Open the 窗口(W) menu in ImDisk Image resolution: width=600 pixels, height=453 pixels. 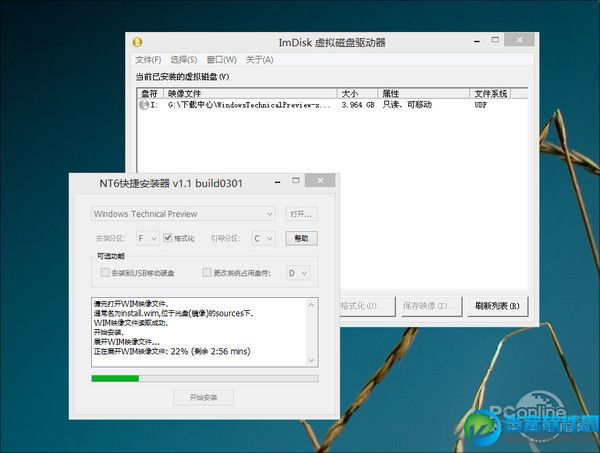pyautogui.click(x=221, y=60)
